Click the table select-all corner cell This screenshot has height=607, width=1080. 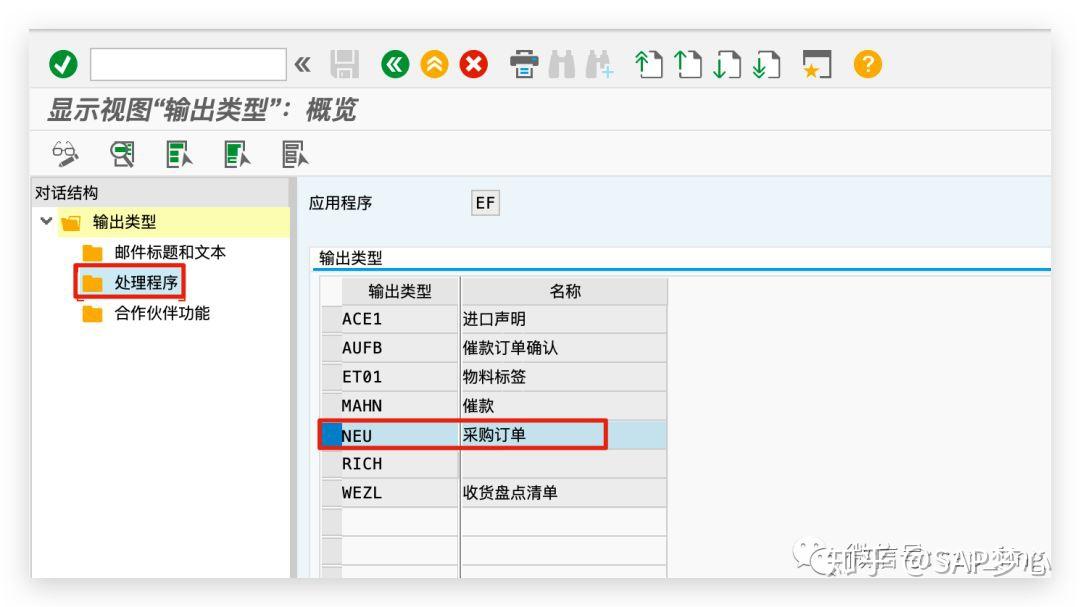click(331, 291)
